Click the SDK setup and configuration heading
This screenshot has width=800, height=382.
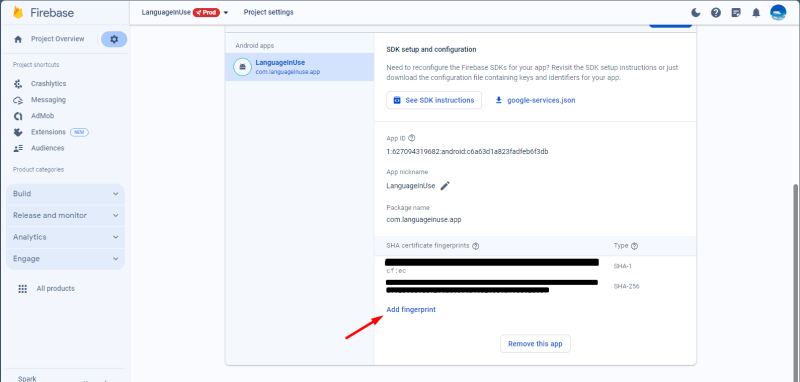click(431, 49)
